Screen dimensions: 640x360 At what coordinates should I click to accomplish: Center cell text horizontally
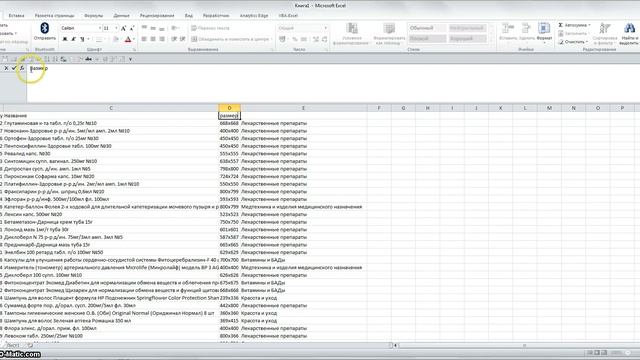point(153,39)
